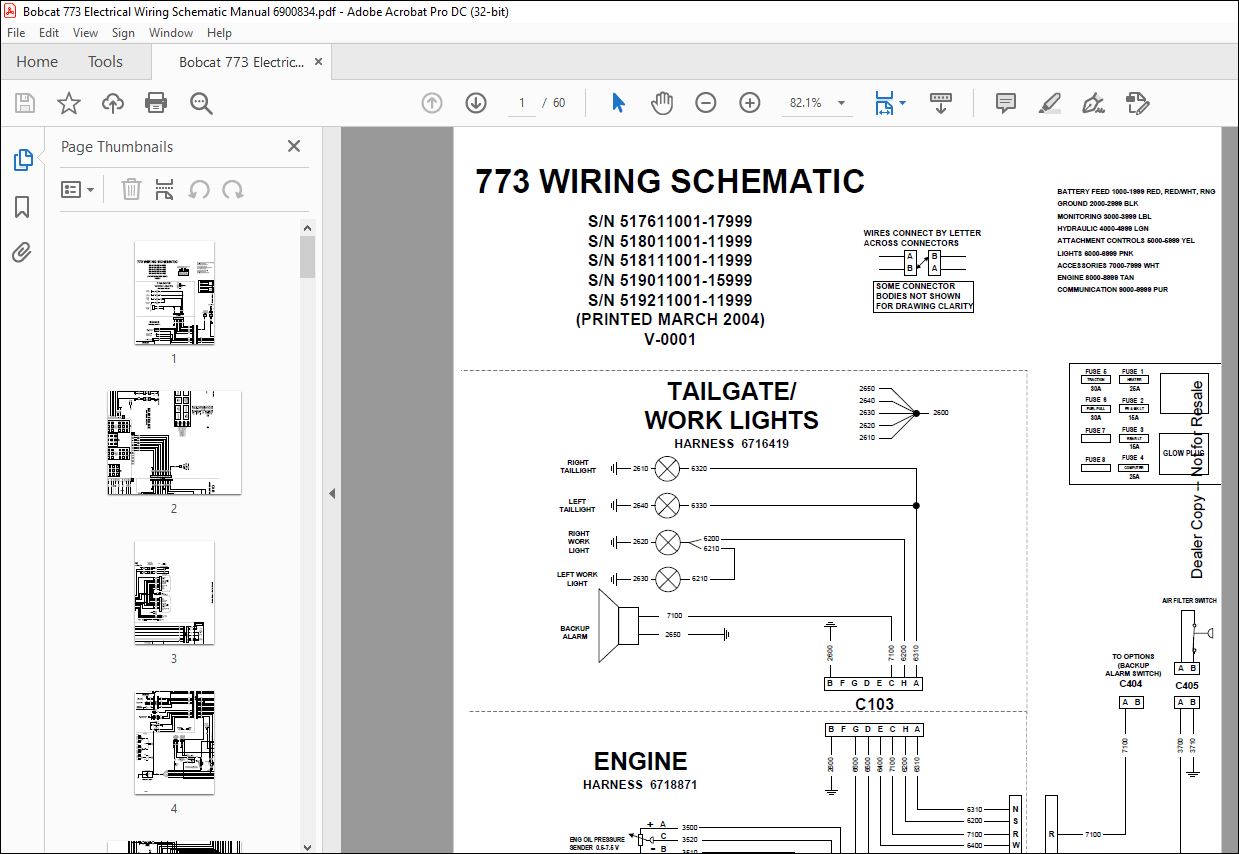The width and height of the screenshot is (1239, 854).
Task: Click the current page number field
Action: pos(521,103)
